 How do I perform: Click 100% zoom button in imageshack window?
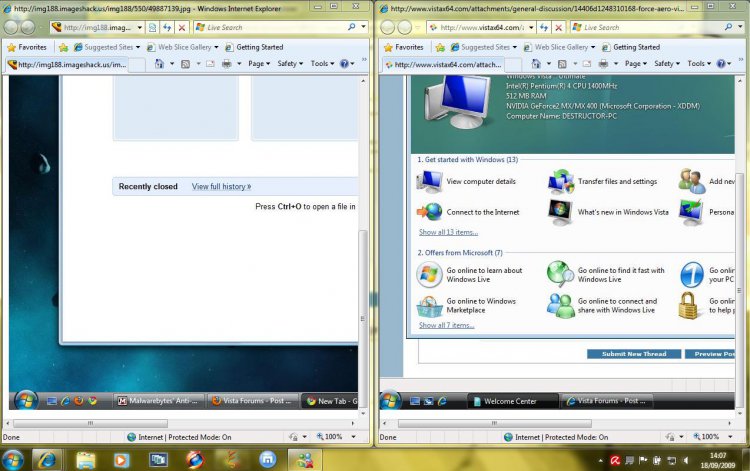coord(330,437)
